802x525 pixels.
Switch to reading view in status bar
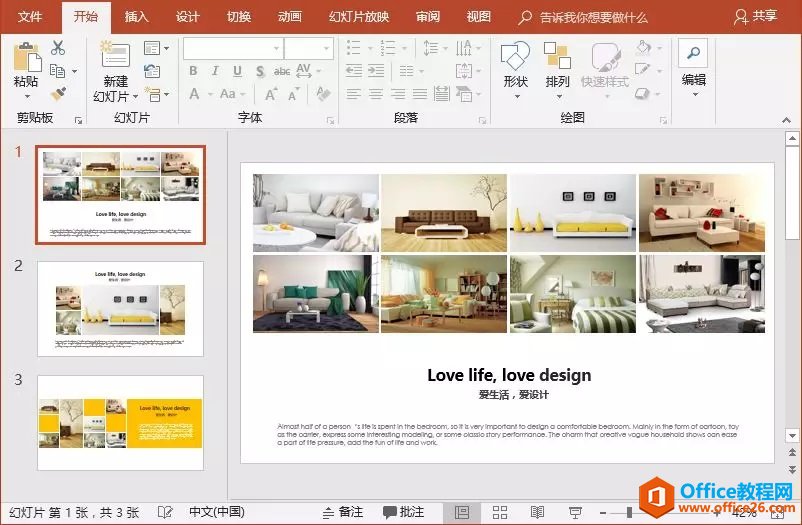point(537,512)
